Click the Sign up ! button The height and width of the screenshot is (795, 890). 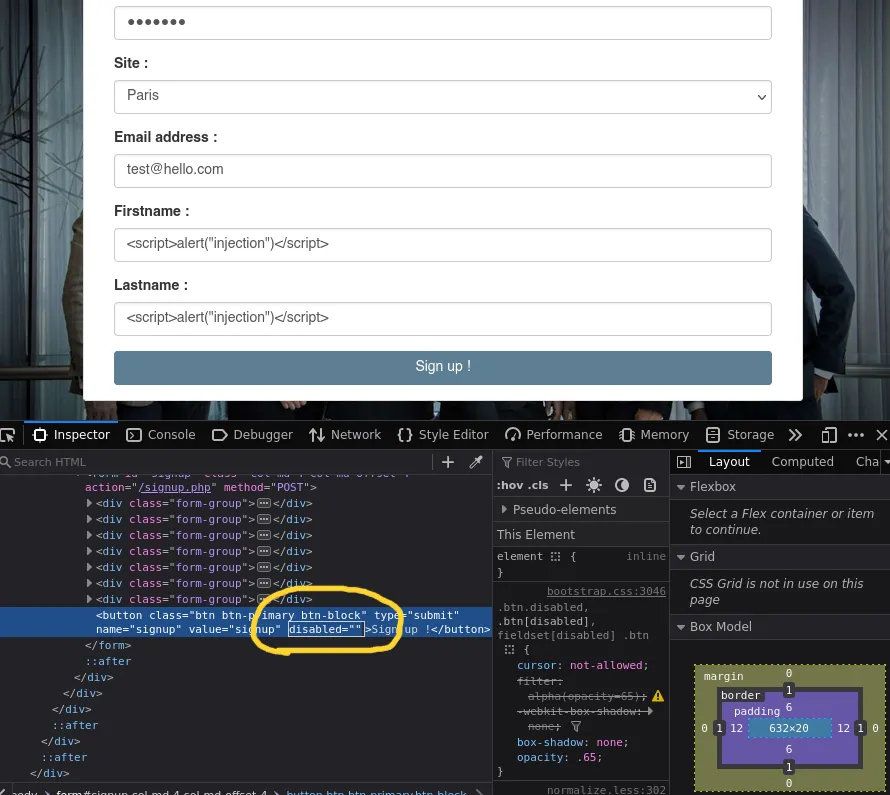[442, 367]
